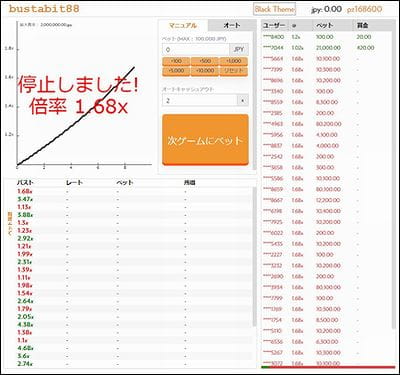Select the 2.31x history entry
The width and height of the screenshot is (400, 375).
click(25, 262)
